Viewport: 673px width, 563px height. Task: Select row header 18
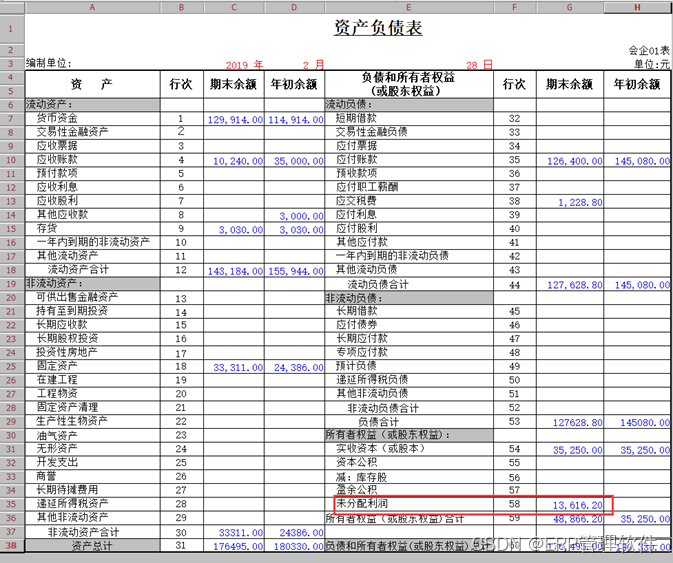click(x=12, y=270)
